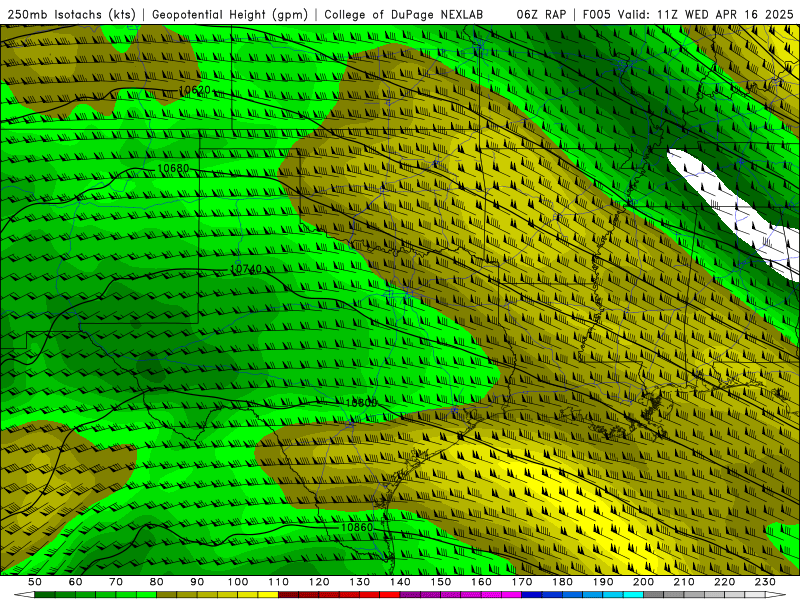
Task: Click the 150 value on the color scale
Action: (441, 582)
